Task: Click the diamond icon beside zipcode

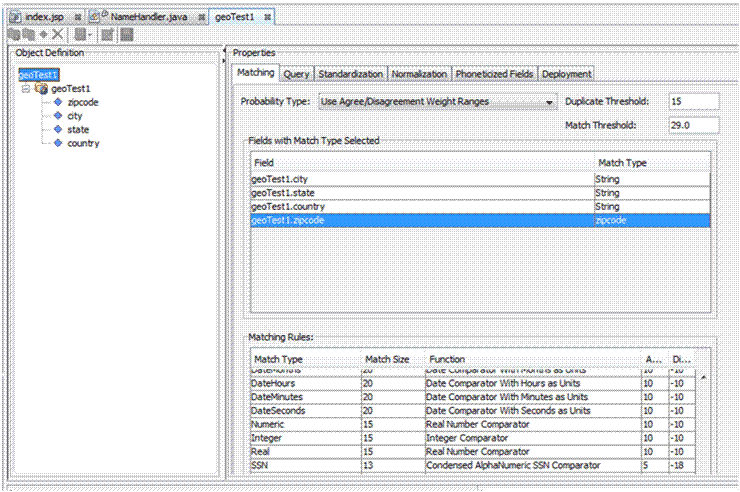Action: (58, 102)
